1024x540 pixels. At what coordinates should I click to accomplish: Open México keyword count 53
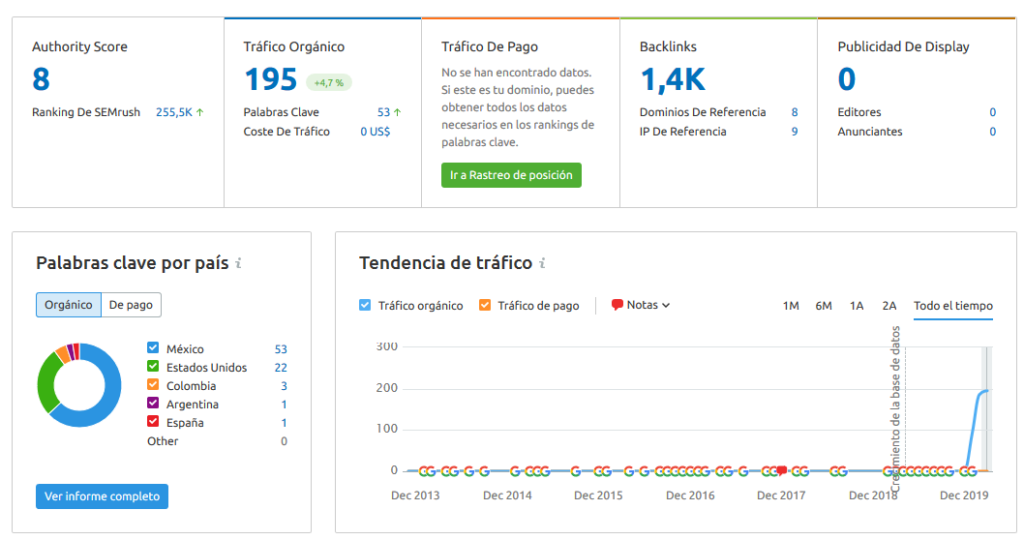tap(281, 349)
